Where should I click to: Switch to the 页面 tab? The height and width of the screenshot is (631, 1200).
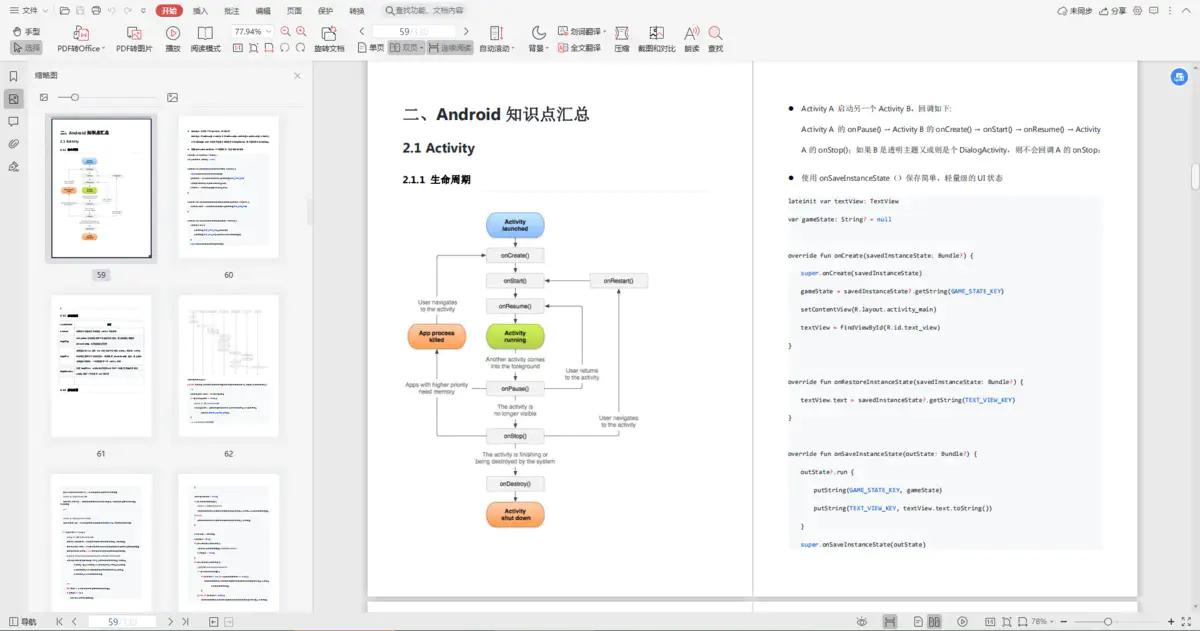[x=294, y=10]
